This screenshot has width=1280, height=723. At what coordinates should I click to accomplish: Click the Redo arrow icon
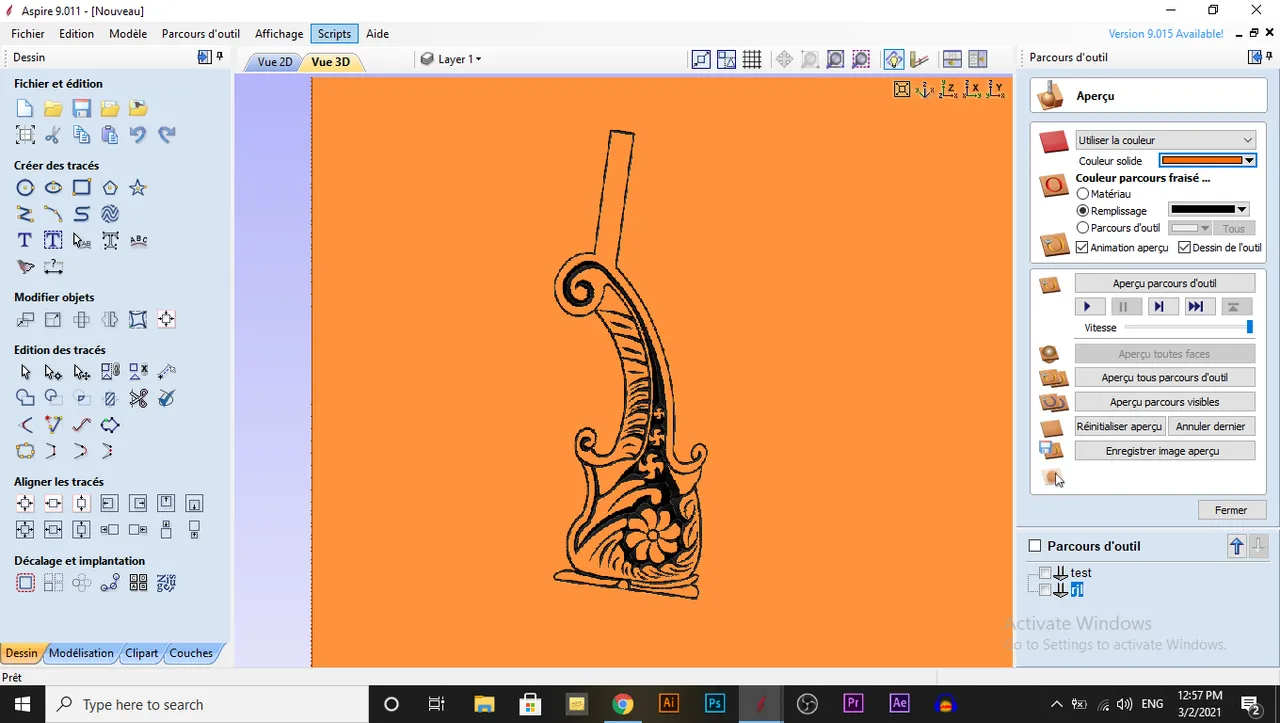166,134
